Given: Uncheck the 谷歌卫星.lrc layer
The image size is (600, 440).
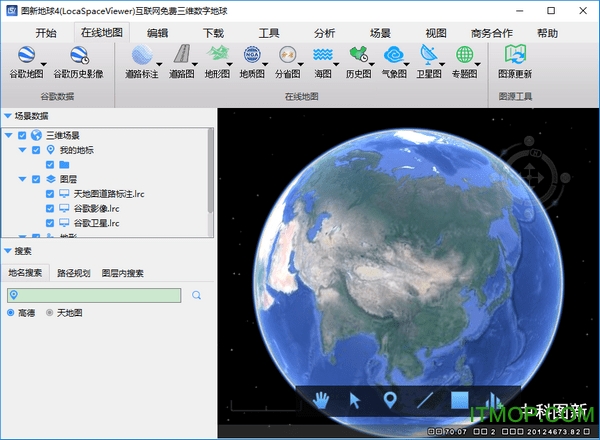Looking at the screenshot, I should (50, 223).
